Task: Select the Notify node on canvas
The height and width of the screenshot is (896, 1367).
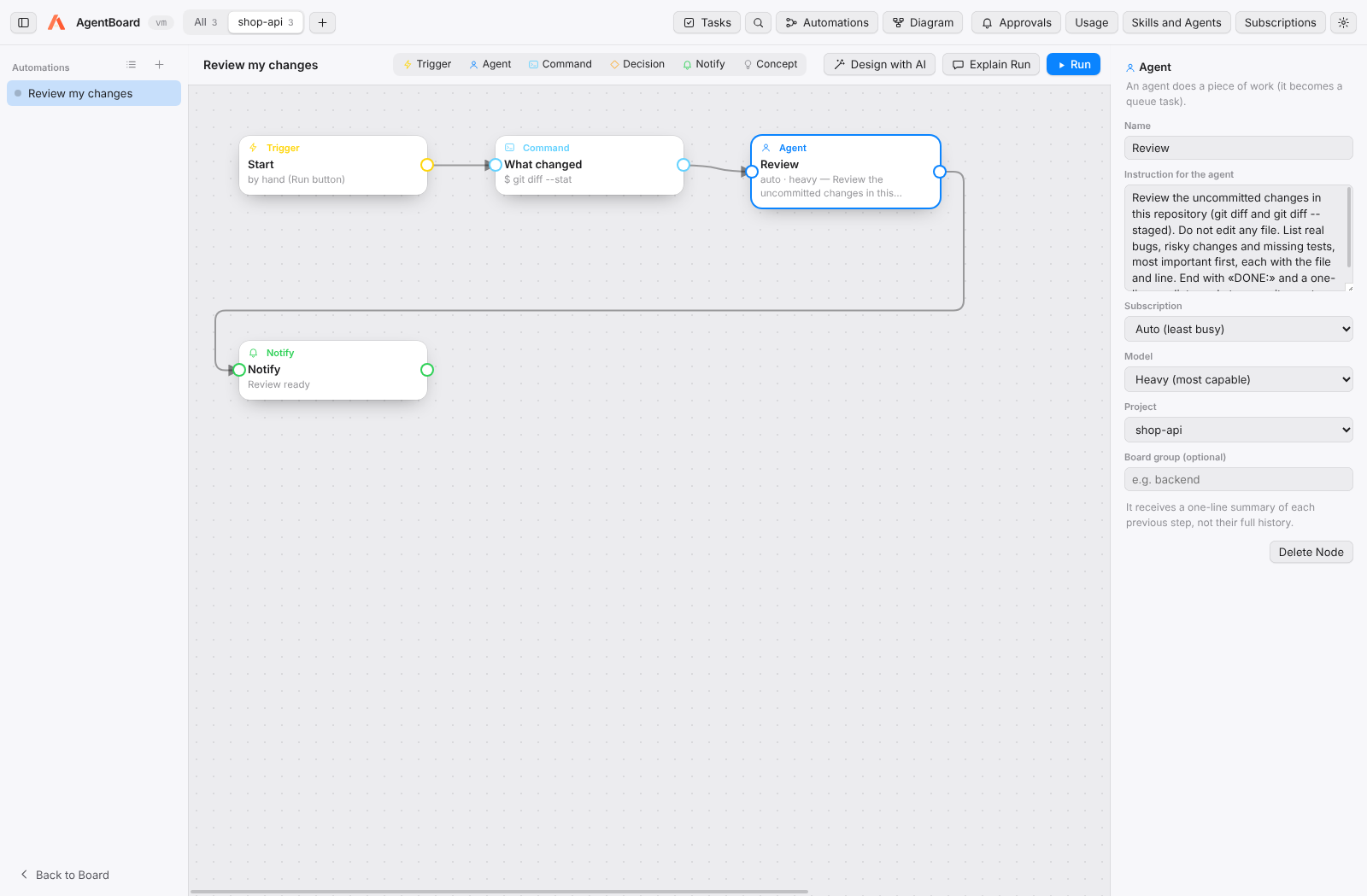Action: 333,370
